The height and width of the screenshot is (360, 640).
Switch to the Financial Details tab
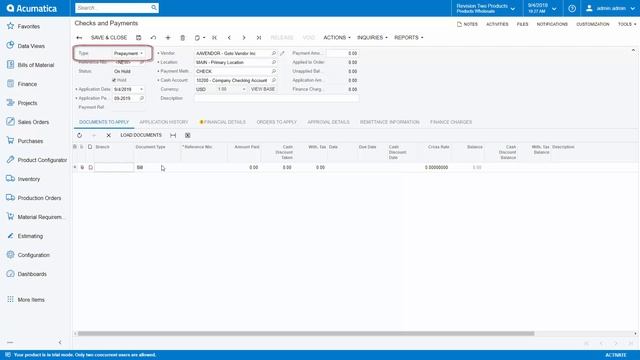click(223, 122)
